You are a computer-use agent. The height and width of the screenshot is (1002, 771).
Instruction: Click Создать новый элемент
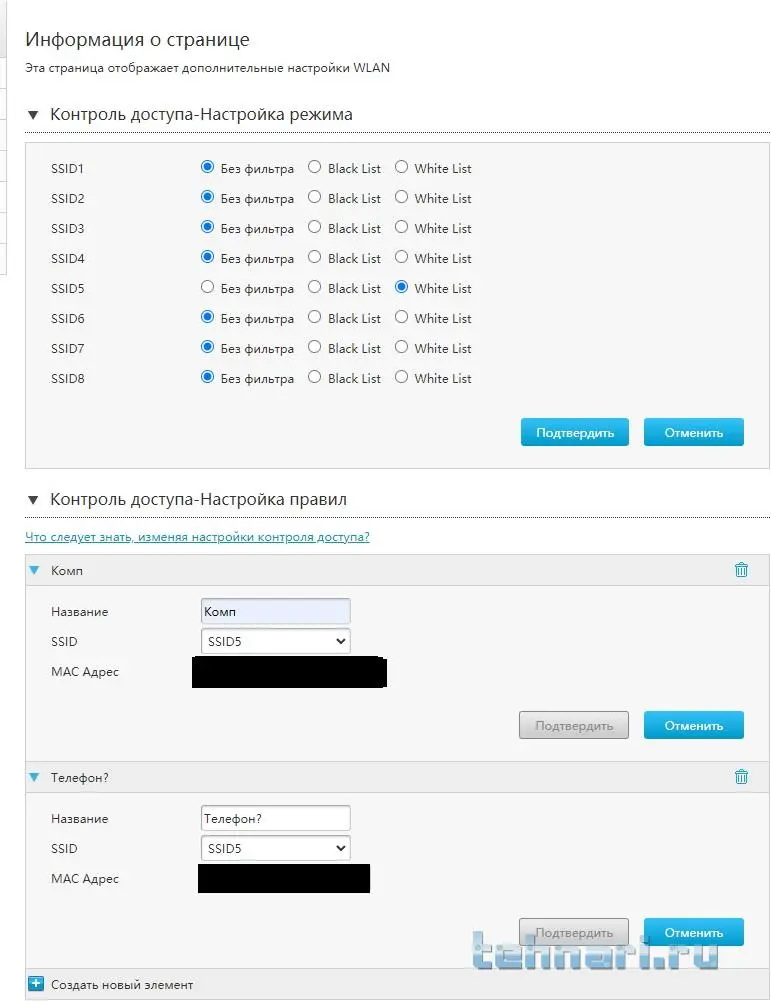[122, 985]
